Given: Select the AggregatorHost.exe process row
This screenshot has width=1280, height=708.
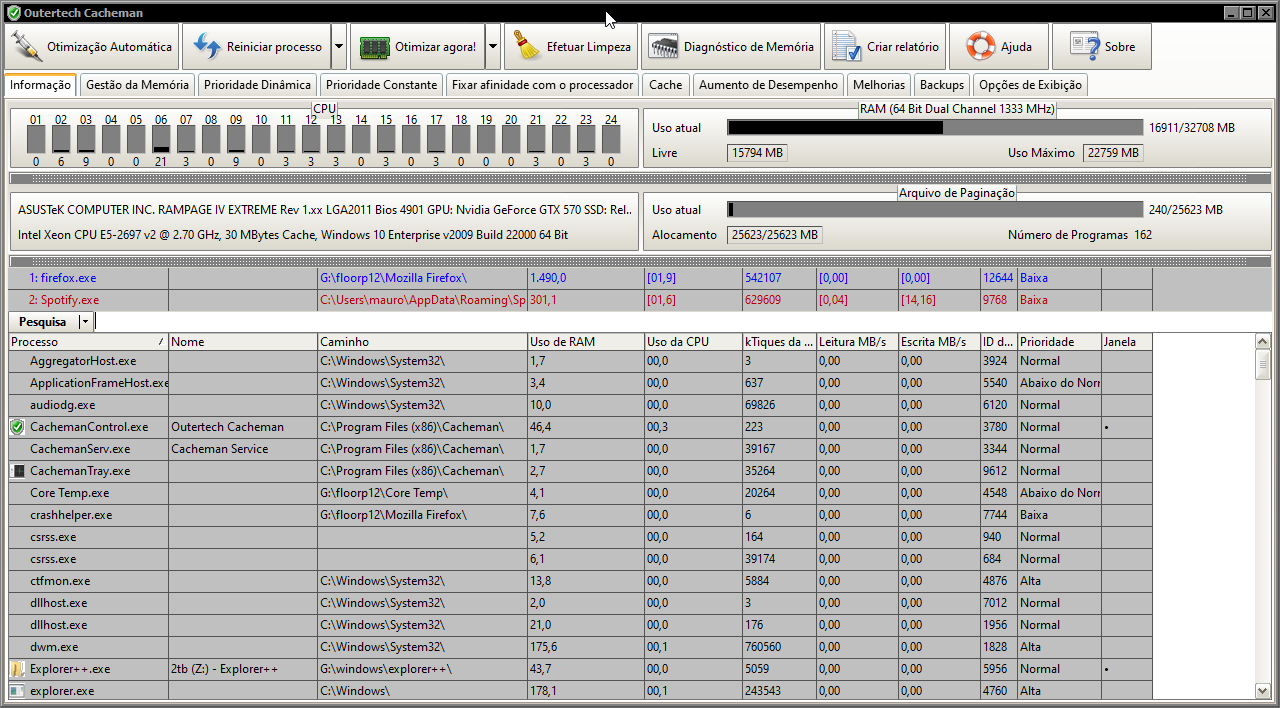Looking at the screenshot, I should pyautogui.click(x=580, y=361).
